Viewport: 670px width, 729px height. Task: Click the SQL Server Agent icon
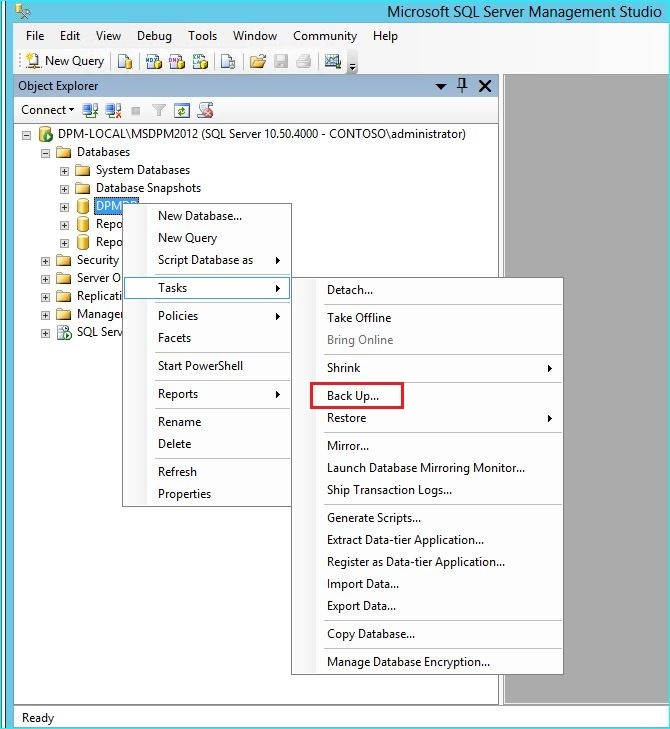(64, 332)
